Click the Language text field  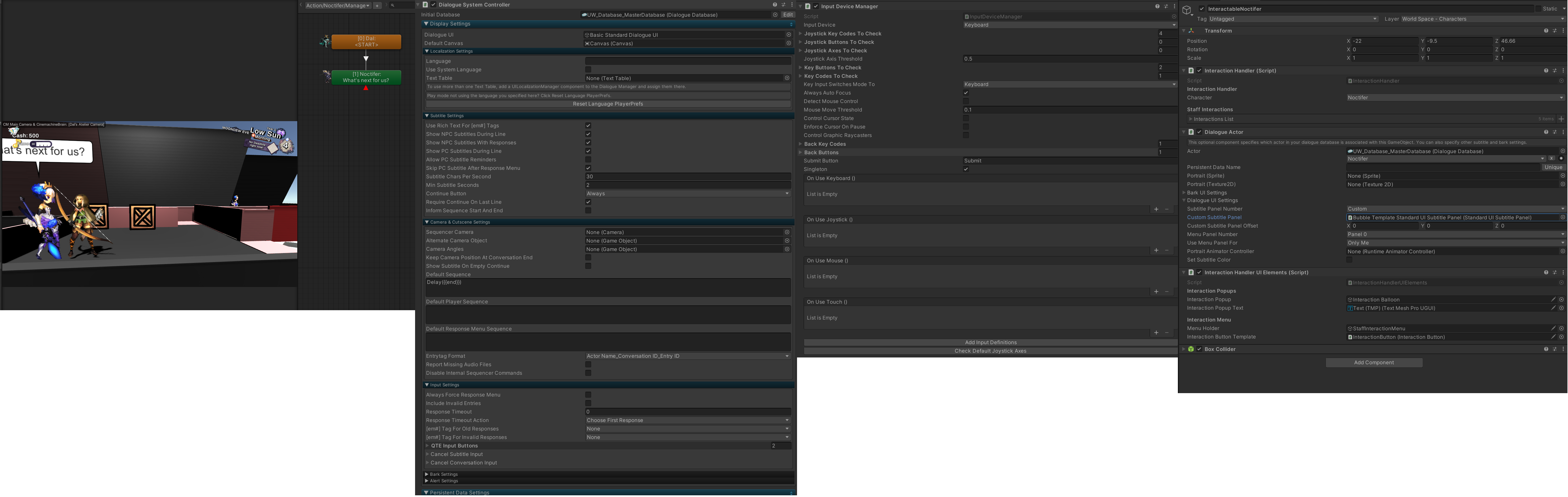(688, 61)
